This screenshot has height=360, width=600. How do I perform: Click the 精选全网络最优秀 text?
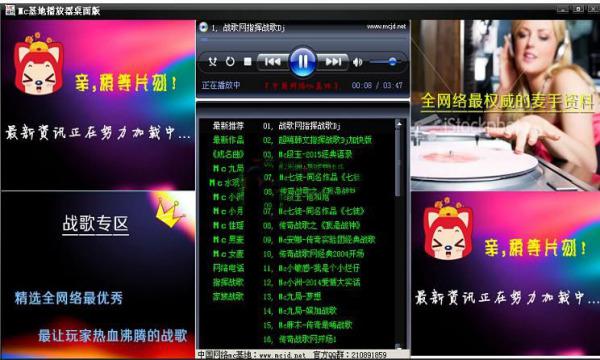point(68,298)
